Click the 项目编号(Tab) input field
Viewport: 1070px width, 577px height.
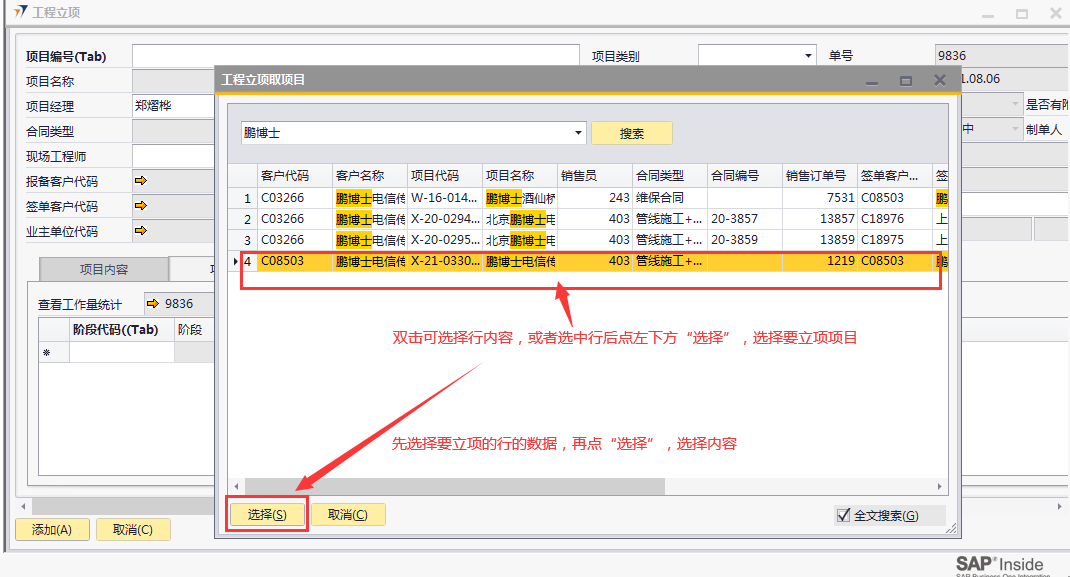[x=355, y=56]
